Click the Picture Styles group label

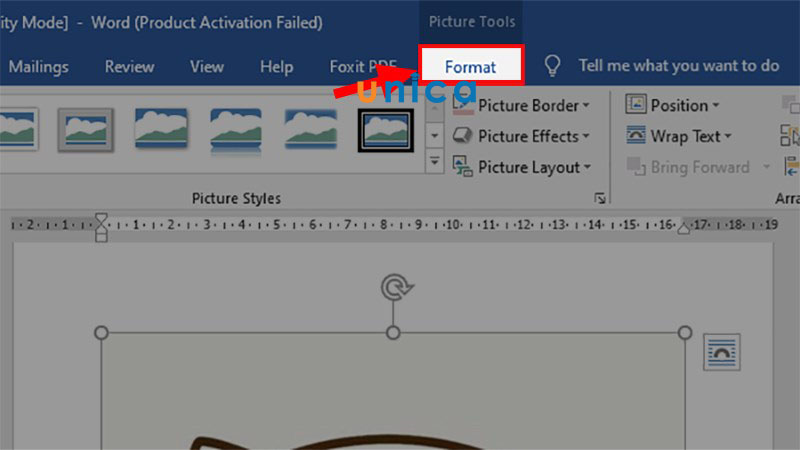(x=236, y=198)
